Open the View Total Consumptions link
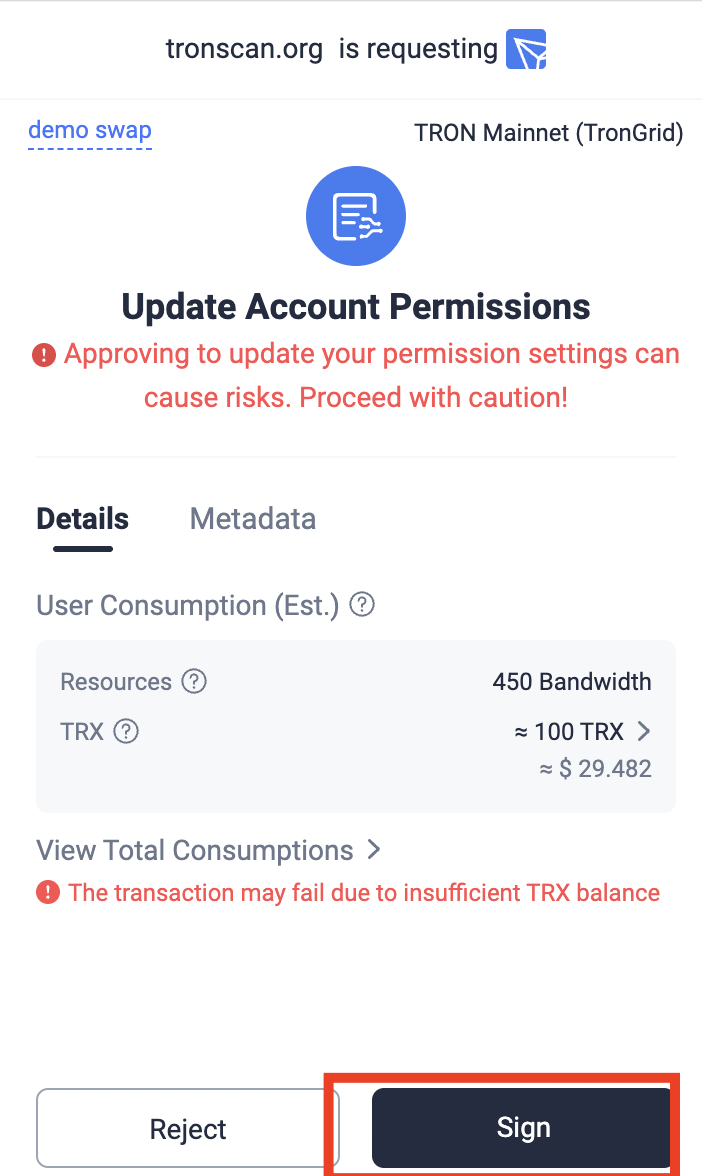 click(x=195, y=851)
